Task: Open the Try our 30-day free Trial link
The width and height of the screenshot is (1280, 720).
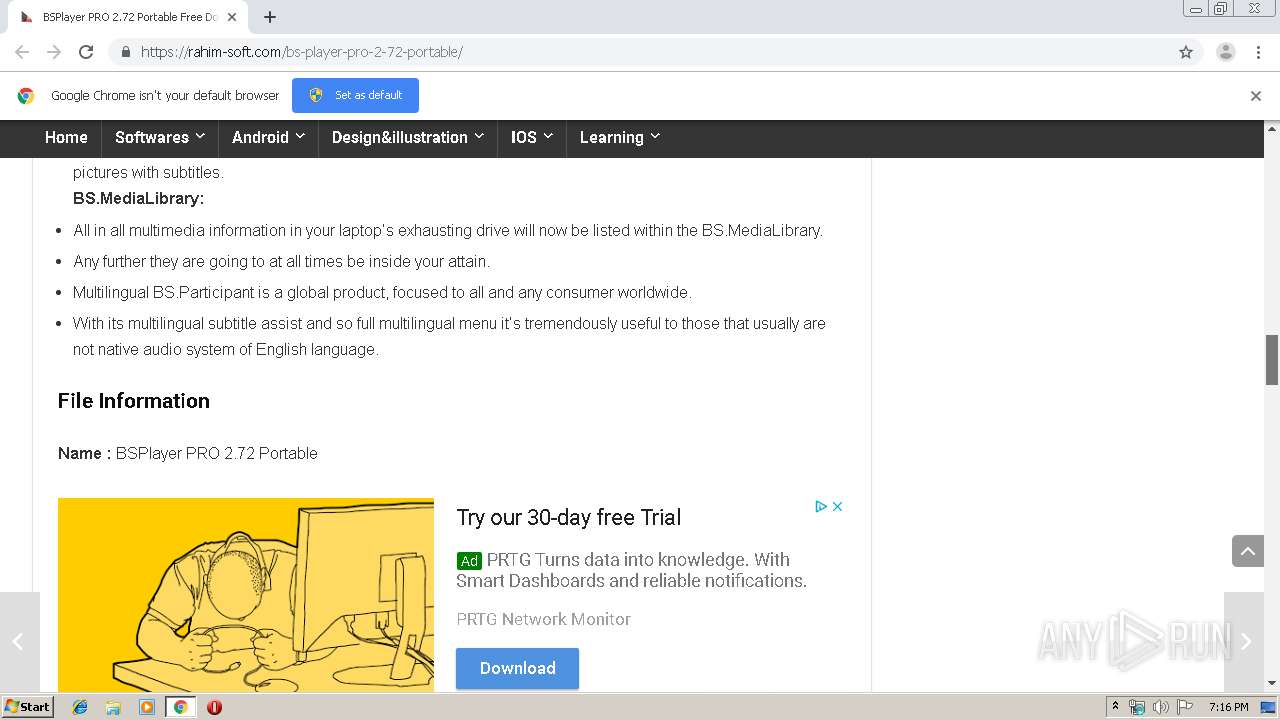Action: point(569,517)
